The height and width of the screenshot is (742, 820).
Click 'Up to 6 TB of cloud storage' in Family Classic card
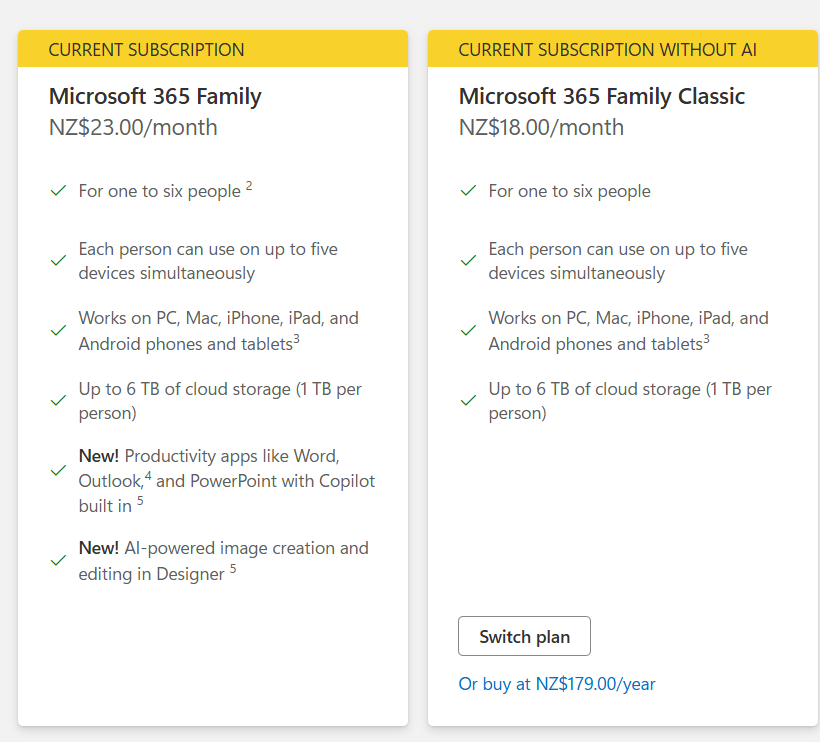click(x=630, y=401)
